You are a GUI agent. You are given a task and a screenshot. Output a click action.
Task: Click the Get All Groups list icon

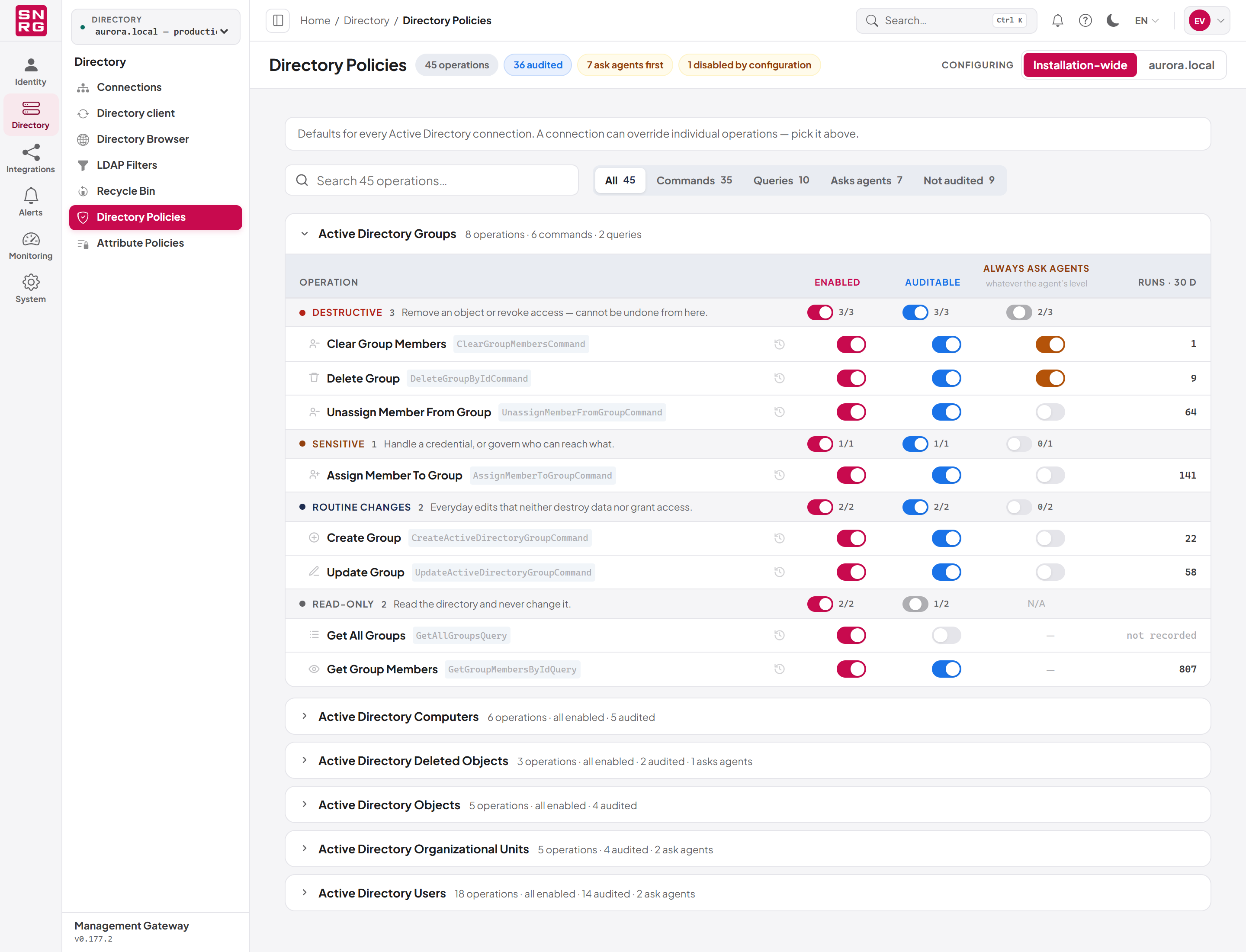pyautogui.click(x=314, y=635)
